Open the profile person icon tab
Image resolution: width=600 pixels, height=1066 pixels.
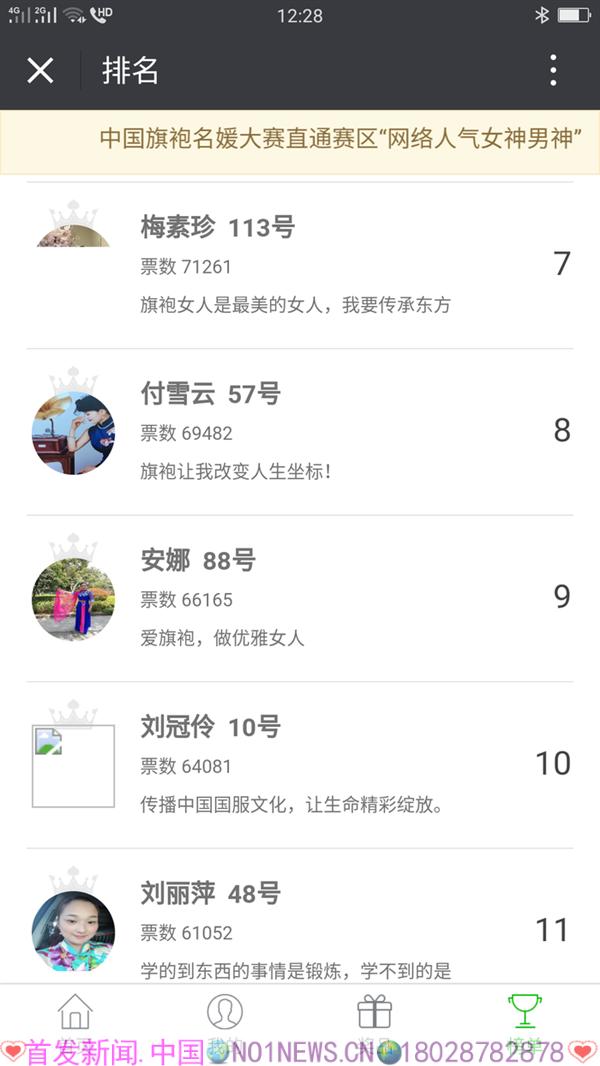[225, 1012]
